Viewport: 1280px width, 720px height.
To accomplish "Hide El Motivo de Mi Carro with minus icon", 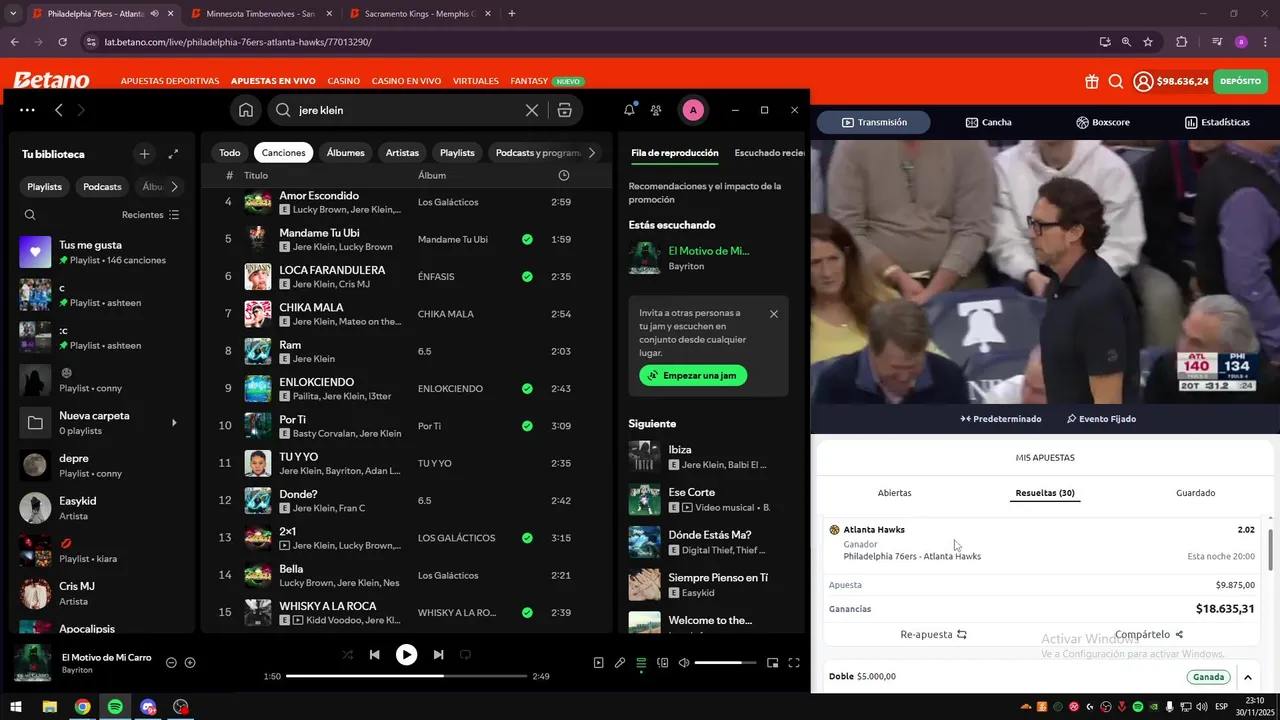I will coord(171,662).
